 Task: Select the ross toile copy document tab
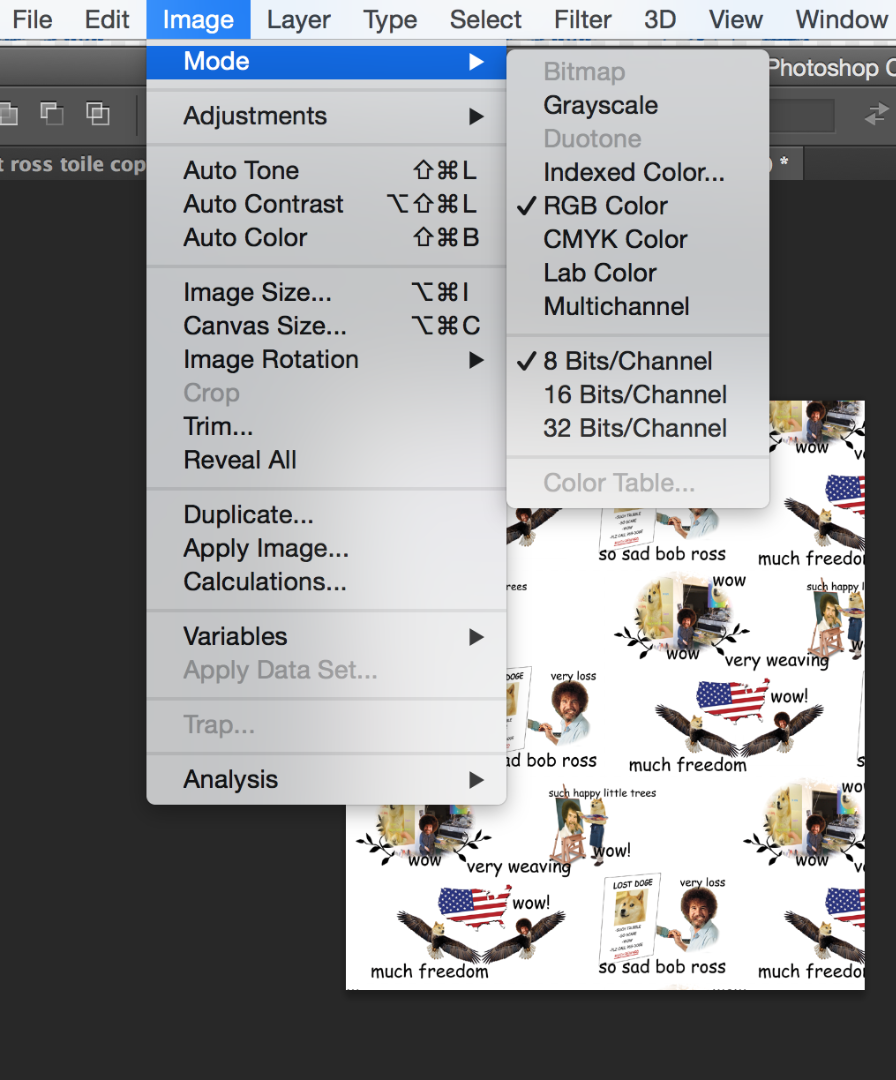click(x=72, y=164)
